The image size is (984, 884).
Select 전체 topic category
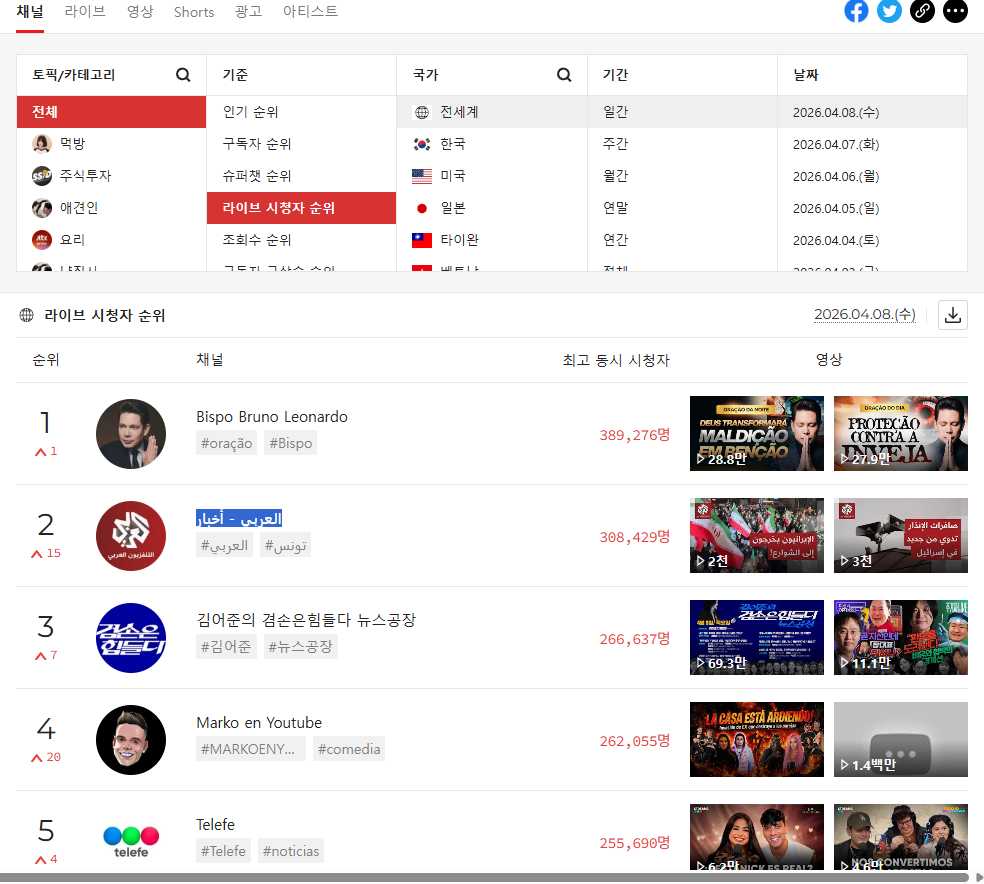(x=112, y=112)
